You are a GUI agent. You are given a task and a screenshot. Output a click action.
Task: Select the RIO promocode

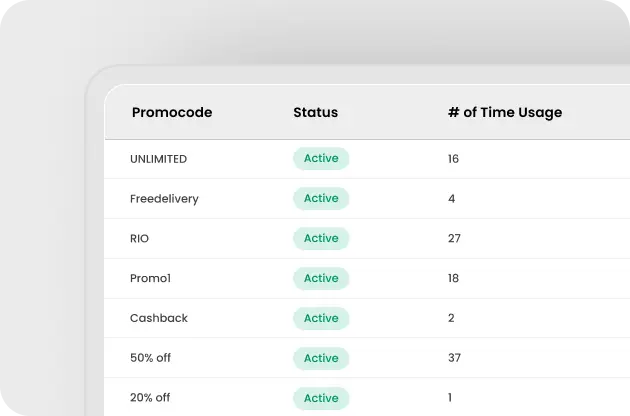(139, 238)
